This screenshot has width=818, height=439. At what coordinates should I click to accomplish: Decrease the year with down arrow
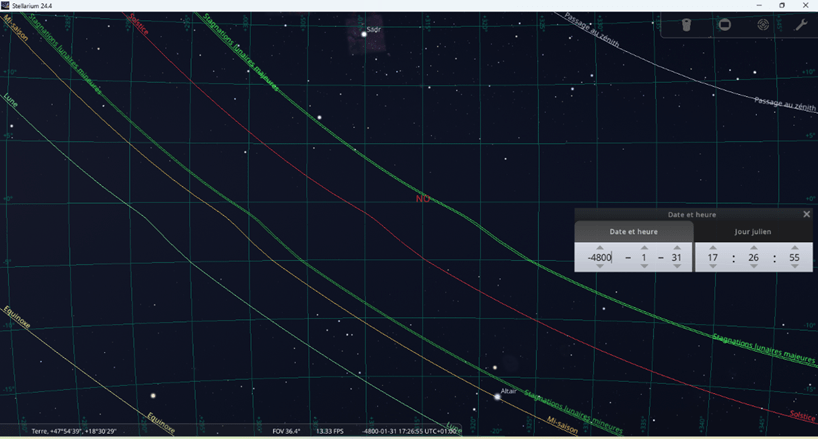(x=600, y=267)
